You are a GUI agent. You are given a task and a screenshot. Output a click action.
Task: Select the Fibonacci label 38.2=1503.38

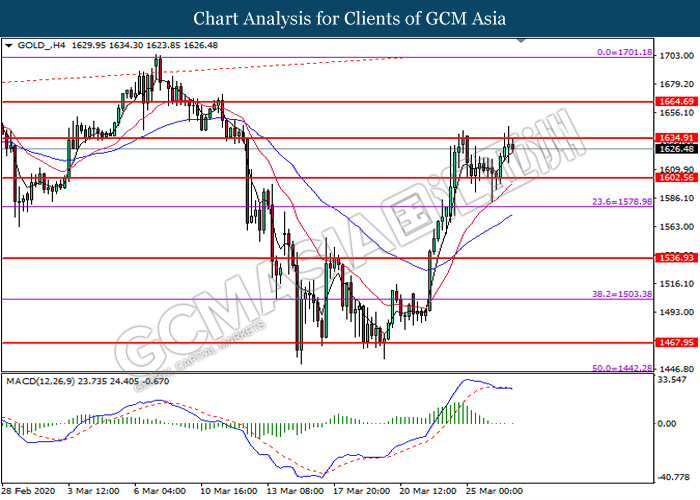click(622, 294)
